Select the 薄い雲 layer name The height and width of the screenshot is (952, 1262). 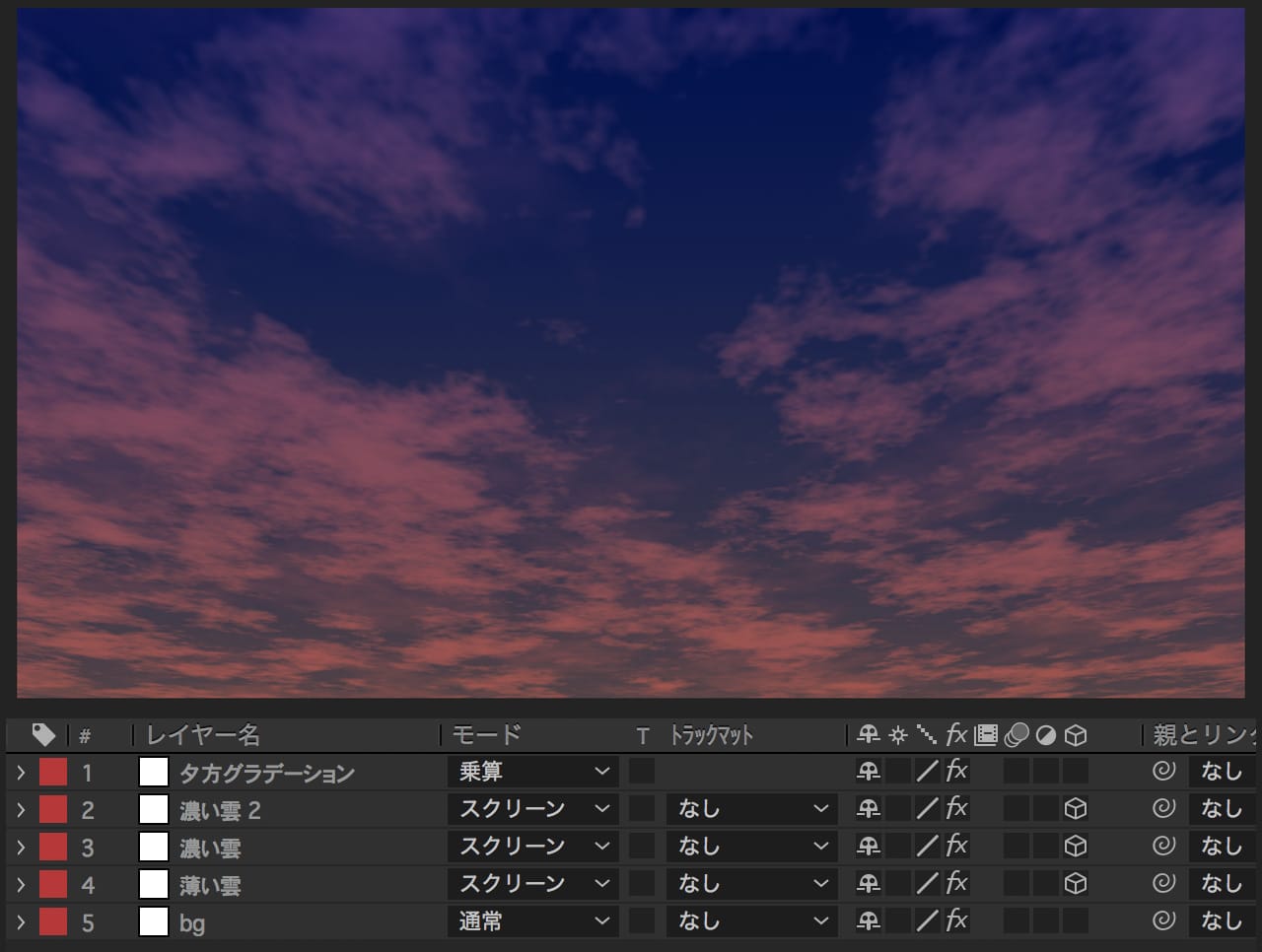(210, 885)
